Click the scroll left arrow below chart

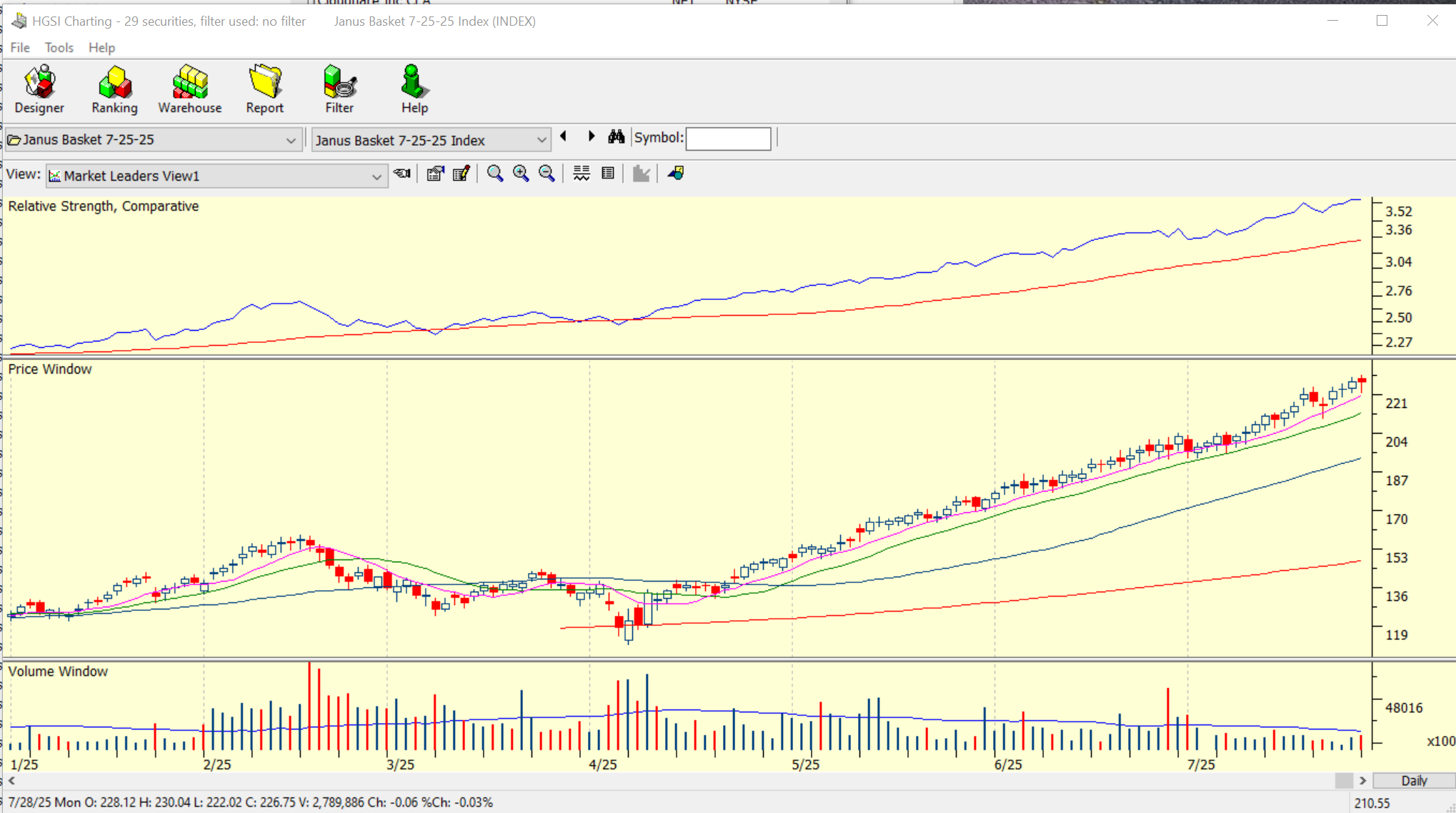pos(11,780)
